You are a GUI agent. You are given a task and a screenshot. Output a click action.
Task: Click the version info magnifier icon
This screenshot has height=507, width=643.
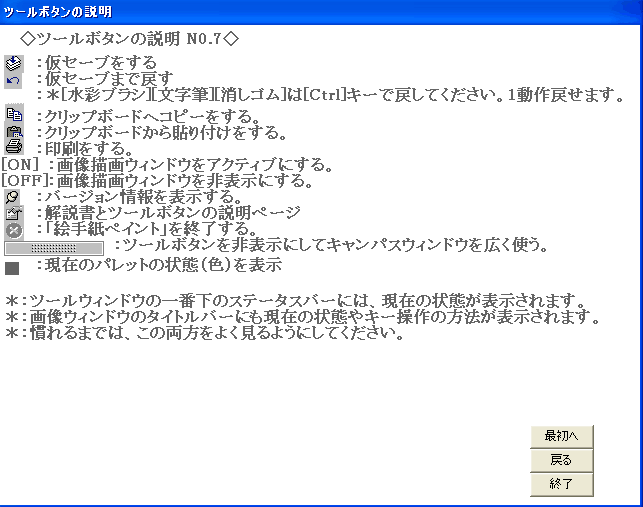[x=13, y=196]
